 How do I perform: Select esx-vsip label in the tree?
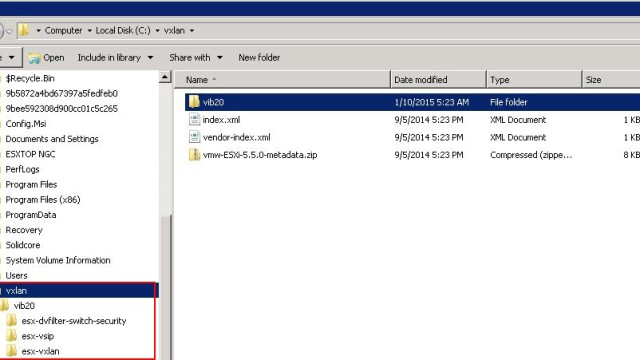[x=38, y=336]
